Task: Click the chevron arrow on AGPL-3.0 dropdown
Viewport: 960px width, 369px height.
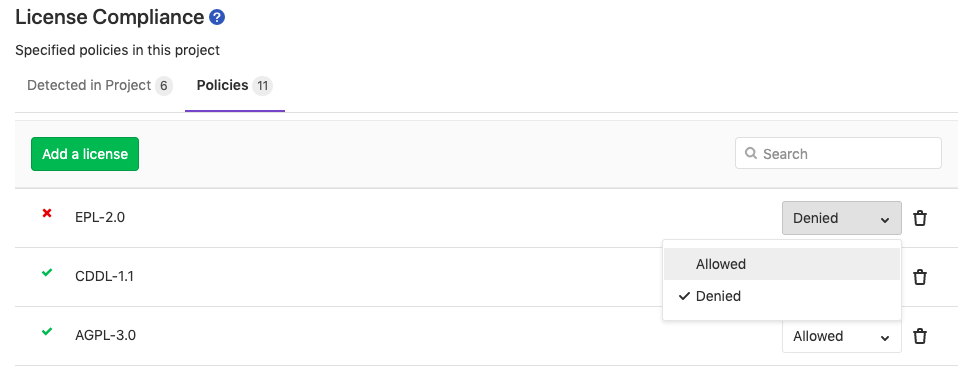Action: point(885,338)
